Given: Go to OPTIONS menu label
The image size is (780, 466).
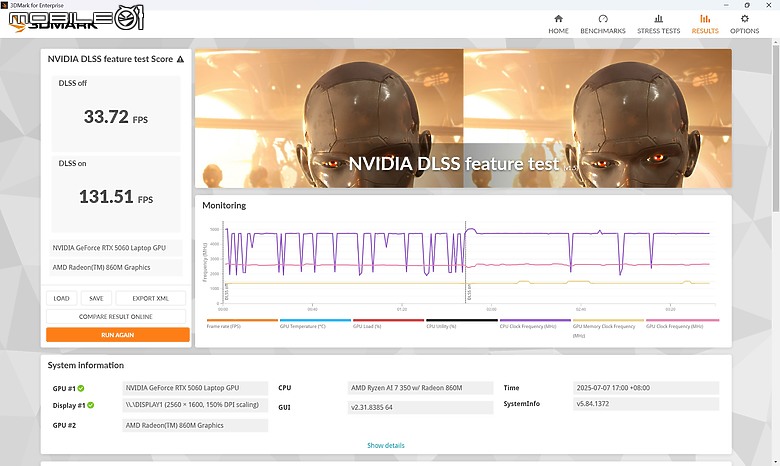Looking at the screenshot, I should click(744, 31).
